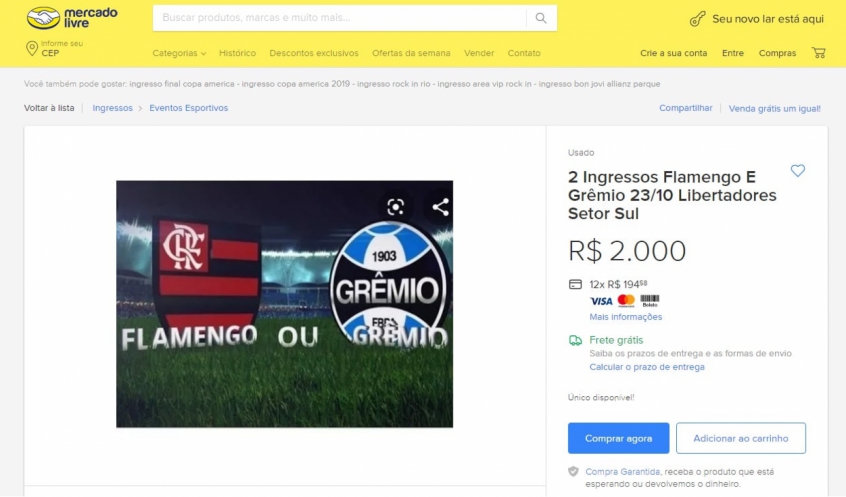Click the location pin icon for CEP
The width and height of the screenshot is (846, 497).
pyautogui.click(x=32, y=49)
